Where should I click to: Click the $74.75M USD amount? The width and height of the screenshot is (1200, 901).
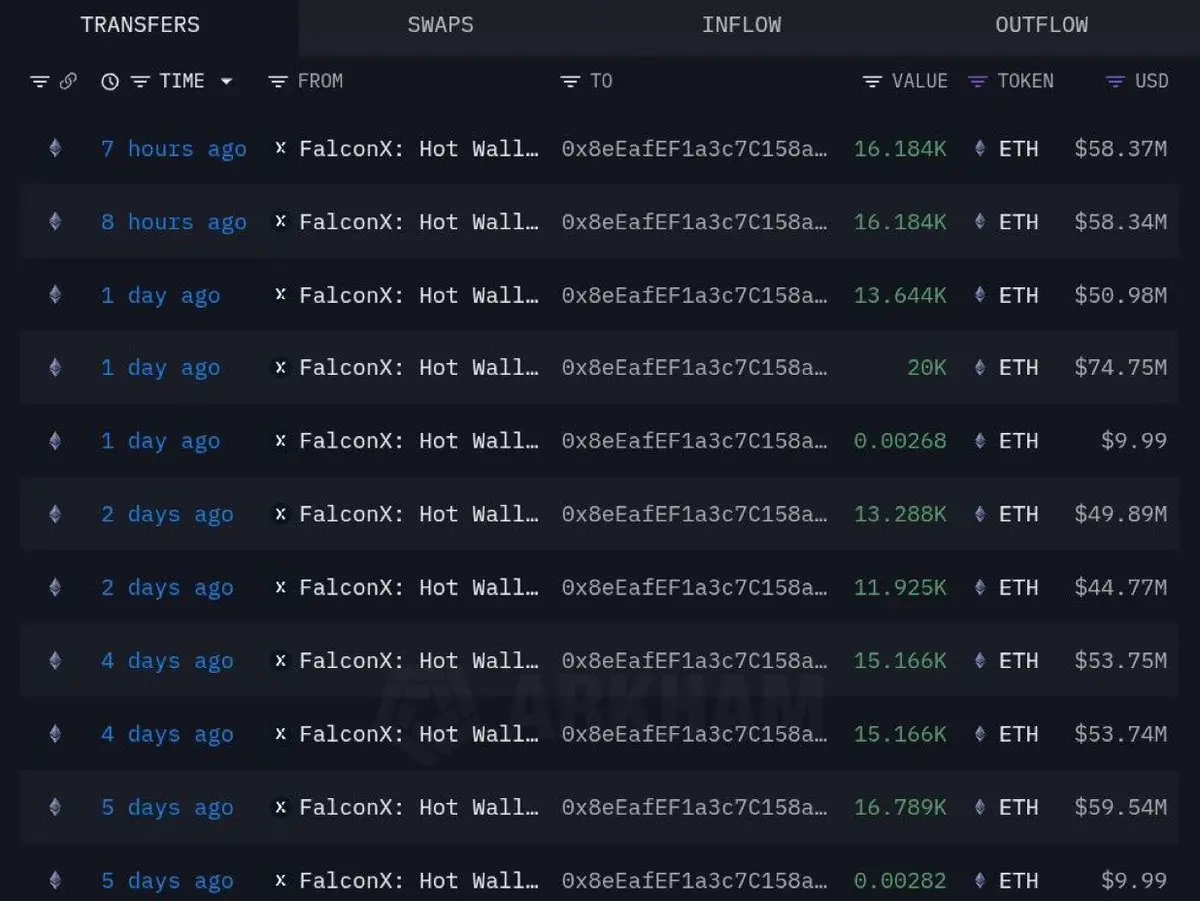pos(1121,368)
